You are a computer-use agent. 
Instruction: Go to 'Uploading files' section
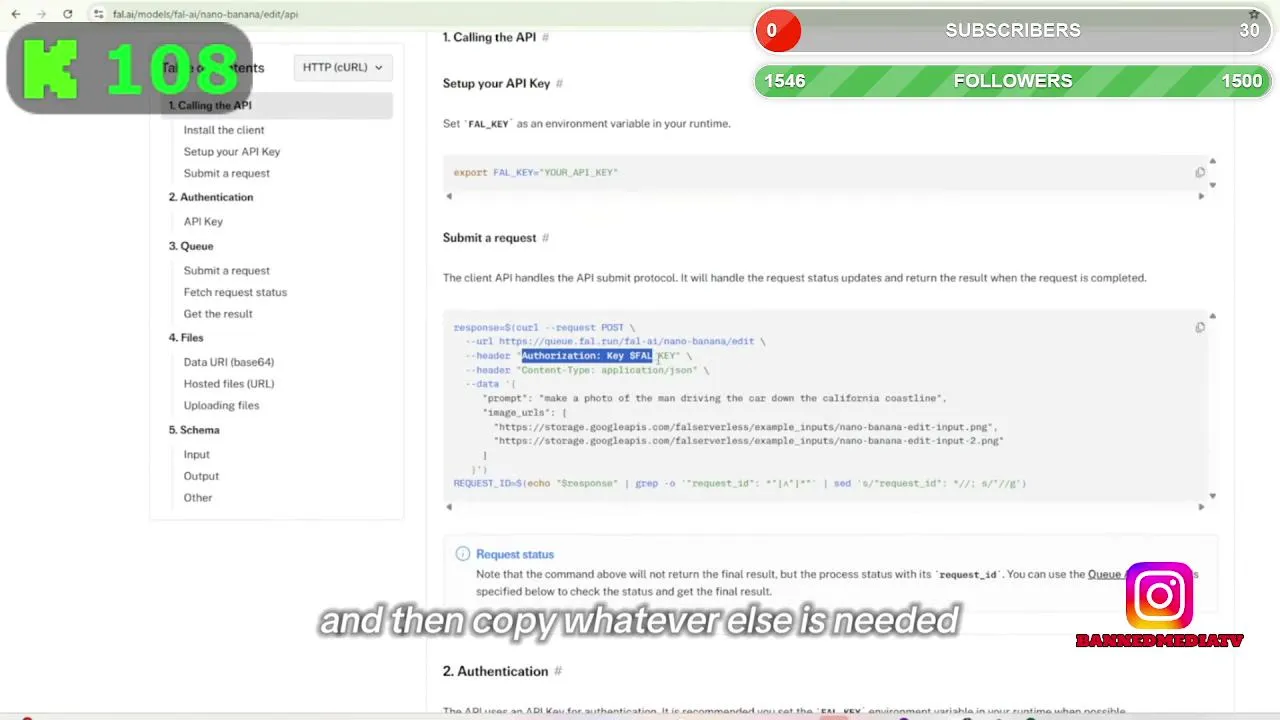[221, 406]
